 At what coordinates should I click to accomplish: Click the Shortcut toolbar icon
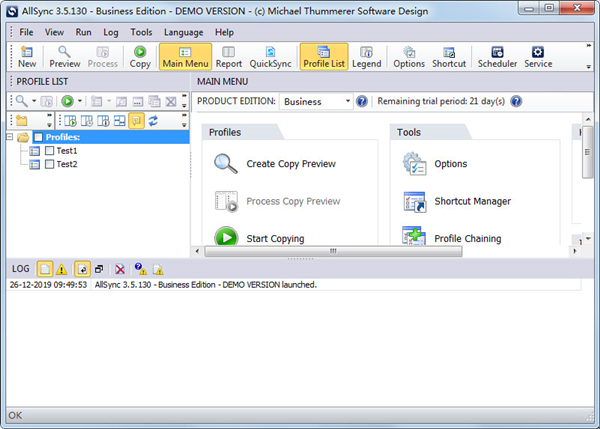point(449,56)
